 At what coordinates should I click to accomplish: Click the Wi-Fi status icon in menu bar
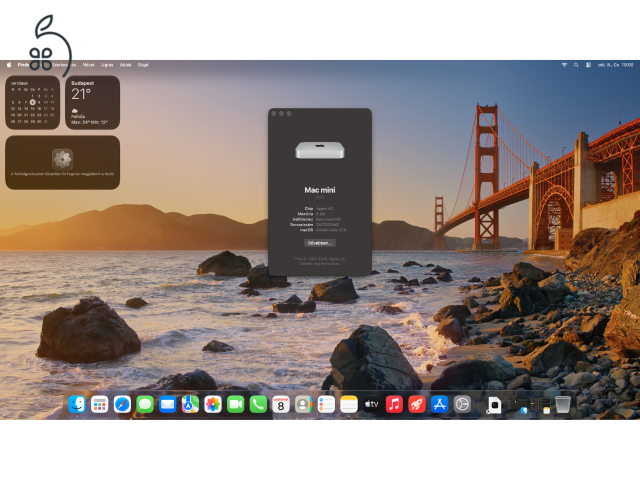tap(564, 65)
